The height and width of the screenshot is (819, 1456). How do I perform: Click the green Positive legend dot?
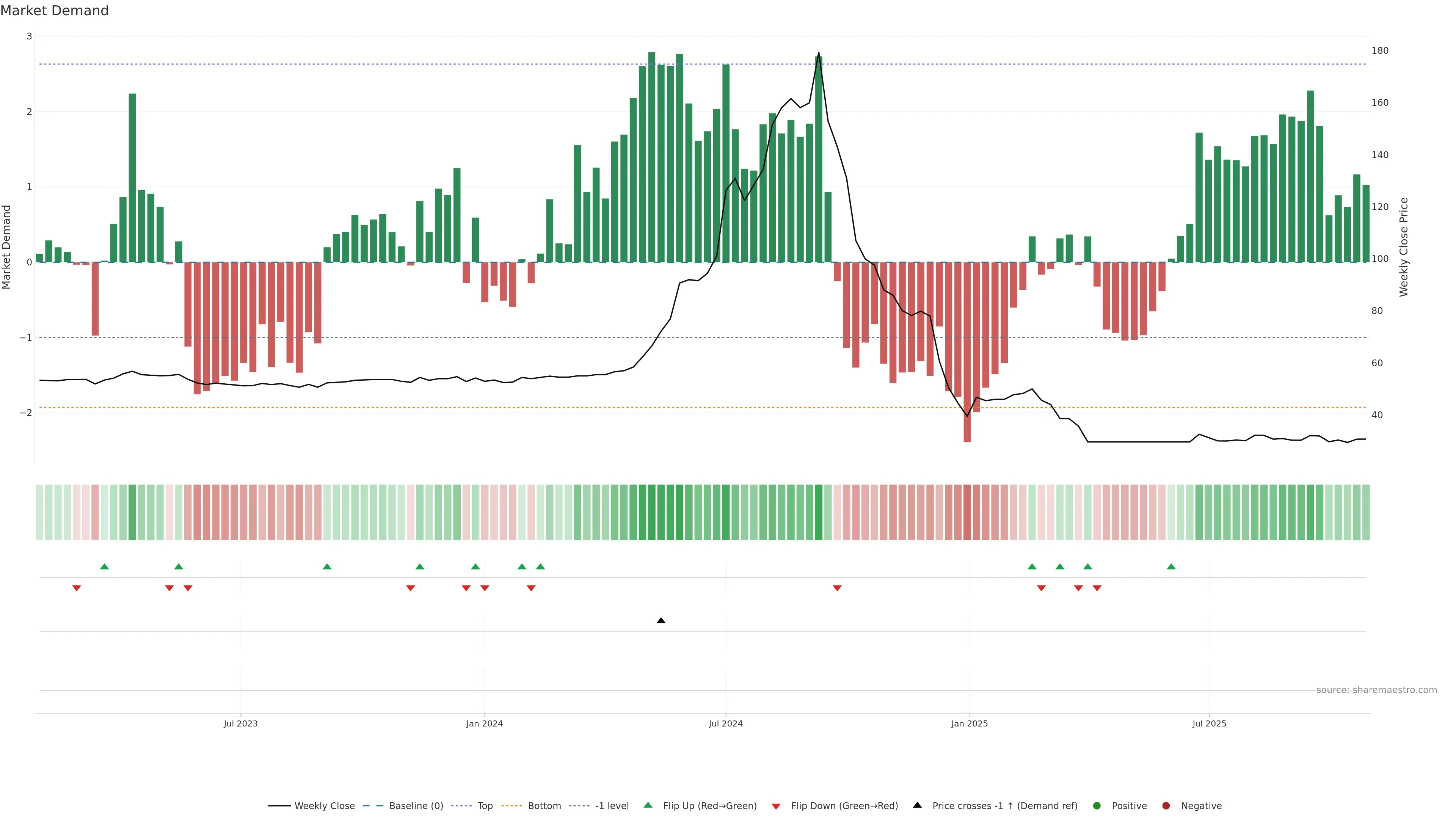click(x=1097, y=806)
